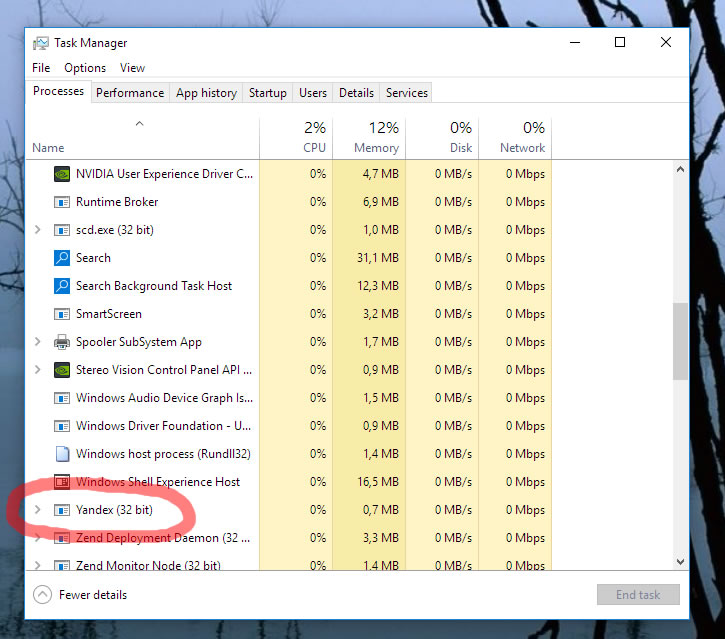Click the Zend Deployment Daemon icon
The width and height of the screenshot is (725, 639).
[61, 538]
